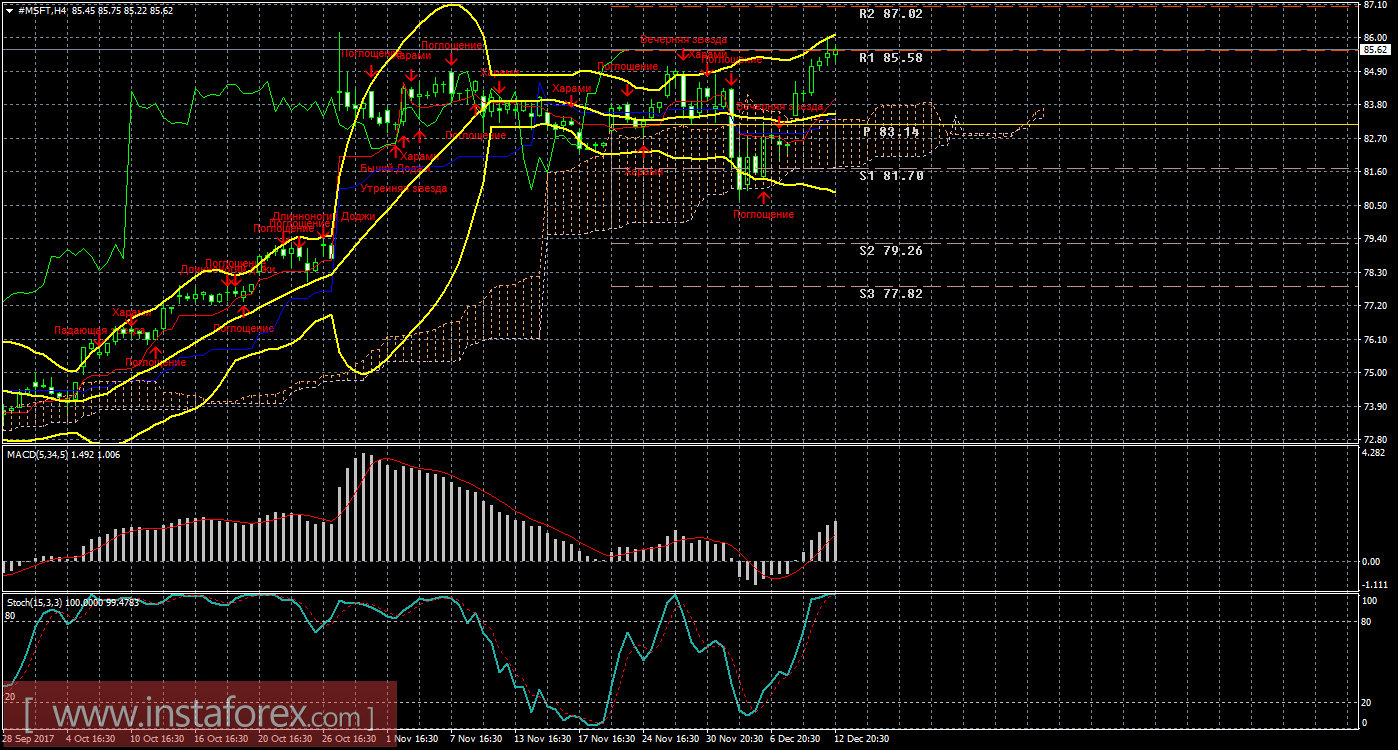Select the R2 87.02 resistance label
The height and width of the screenshot is (750, 1398).
[890, 15]
